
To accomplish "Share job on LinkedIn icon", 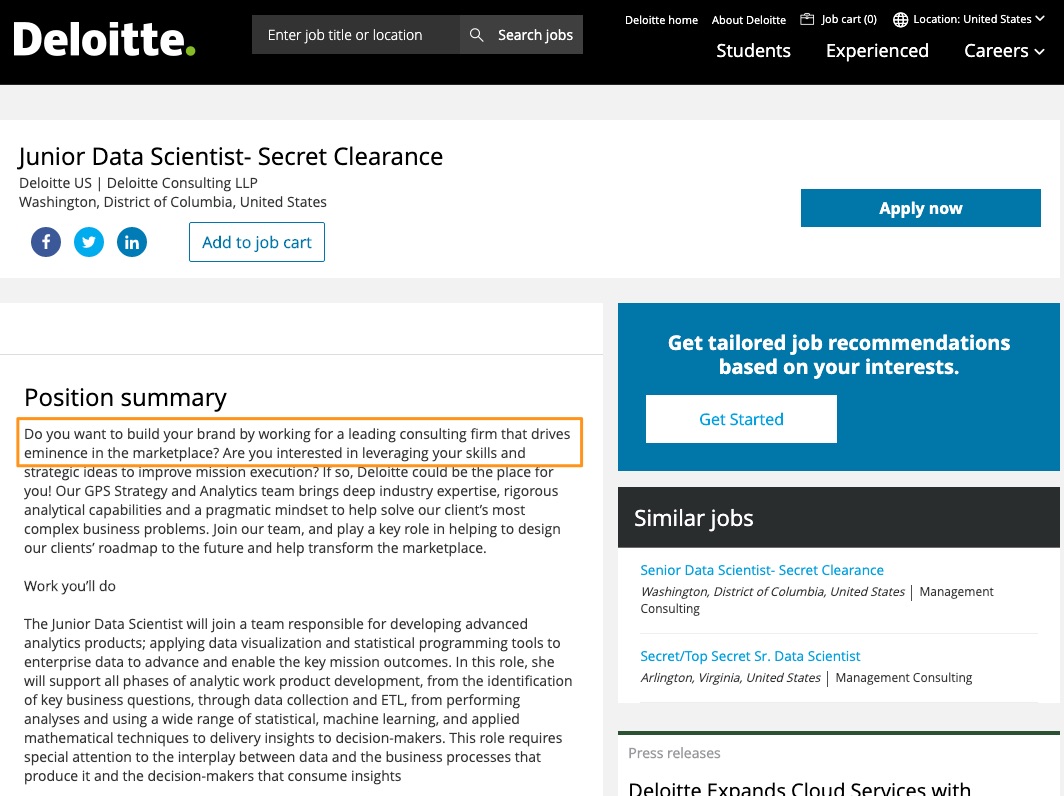I will click(x=132, y=242).
